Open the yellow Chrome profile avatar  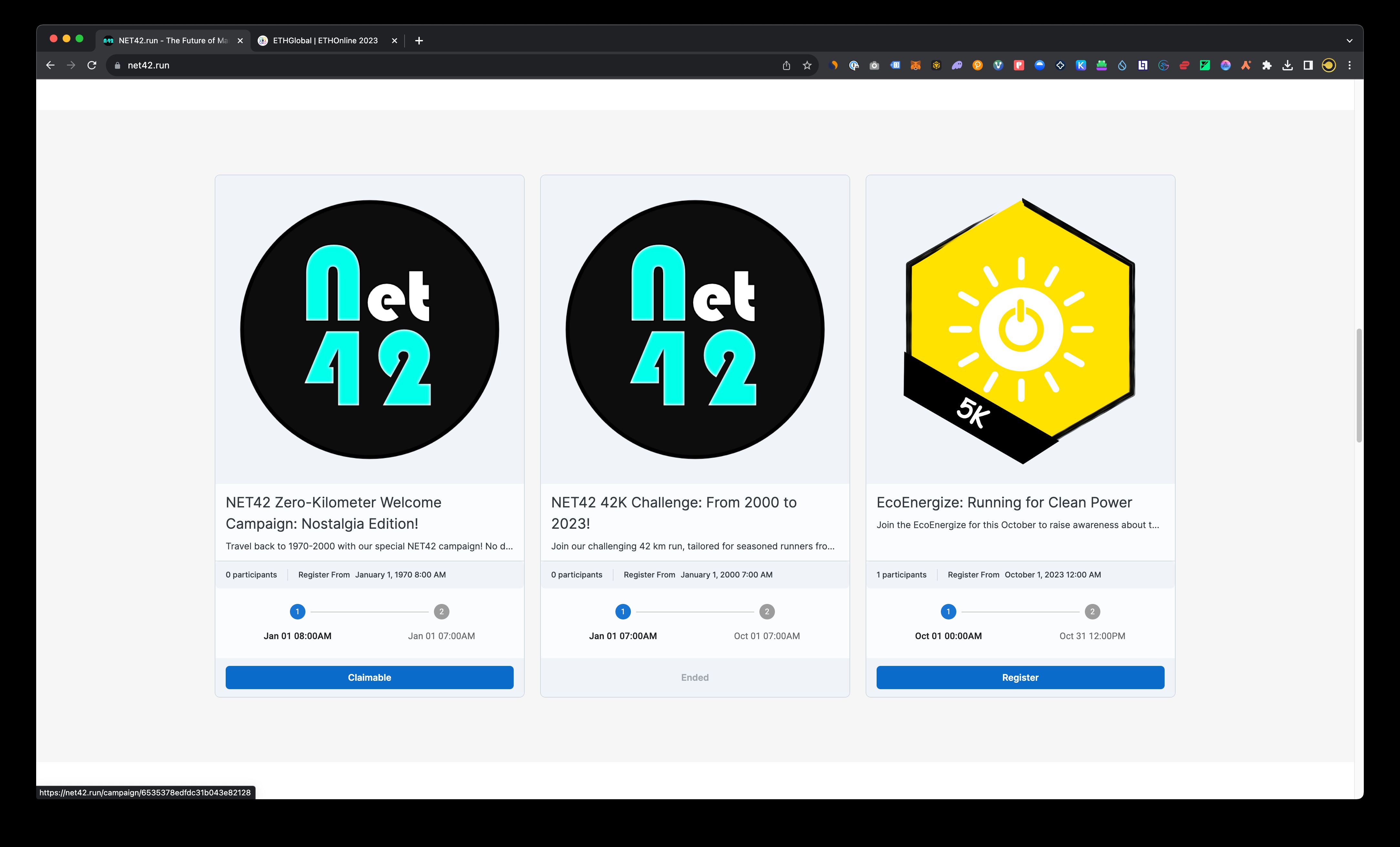coord(1328,65)
